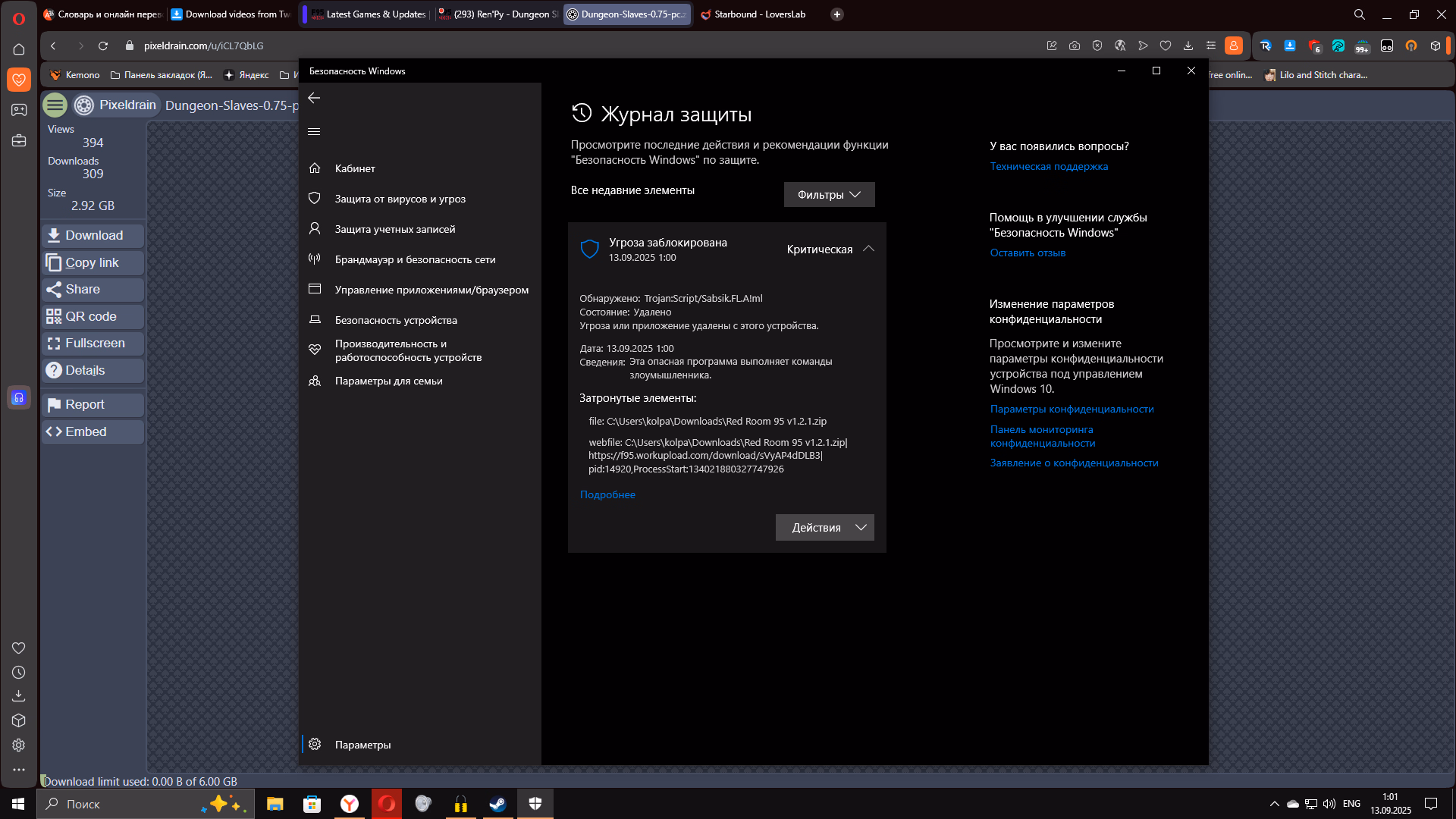This screenshot has height=819, width=1456.
Task: Click the Параметры gear icon in sidebar
Action: click(315, 745)
